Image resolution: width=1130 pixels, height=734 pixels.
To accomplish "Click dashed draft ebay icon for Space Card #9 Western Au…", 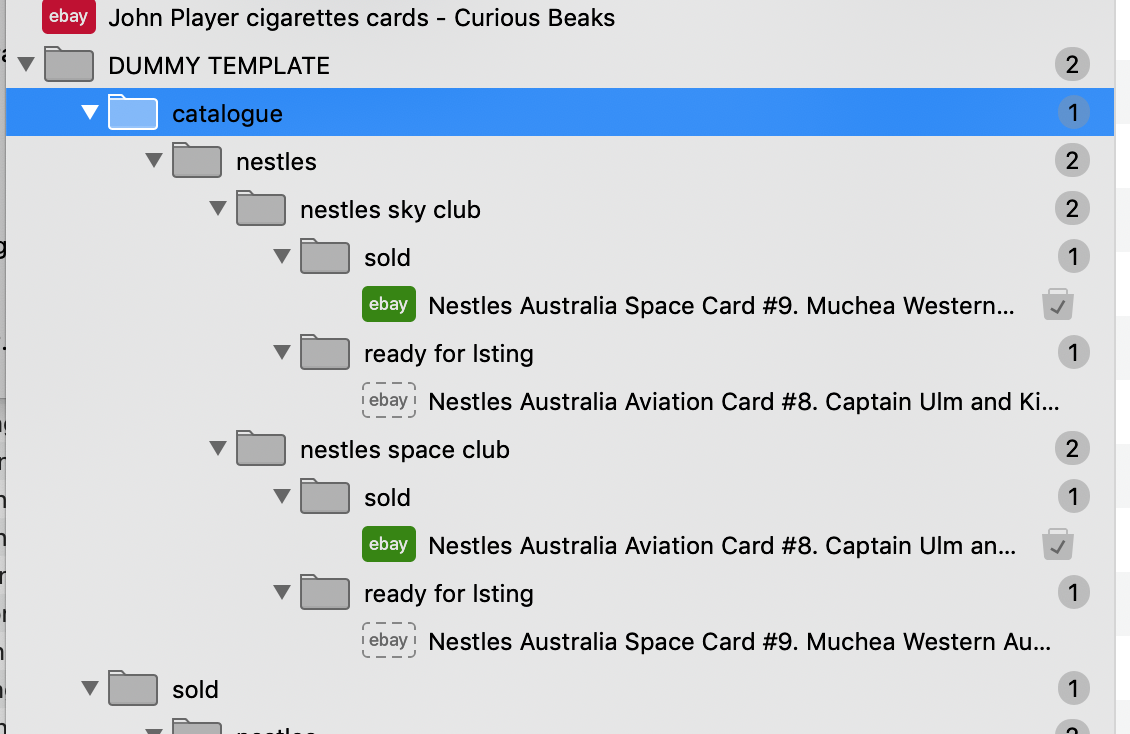I will tap(389, 640).
